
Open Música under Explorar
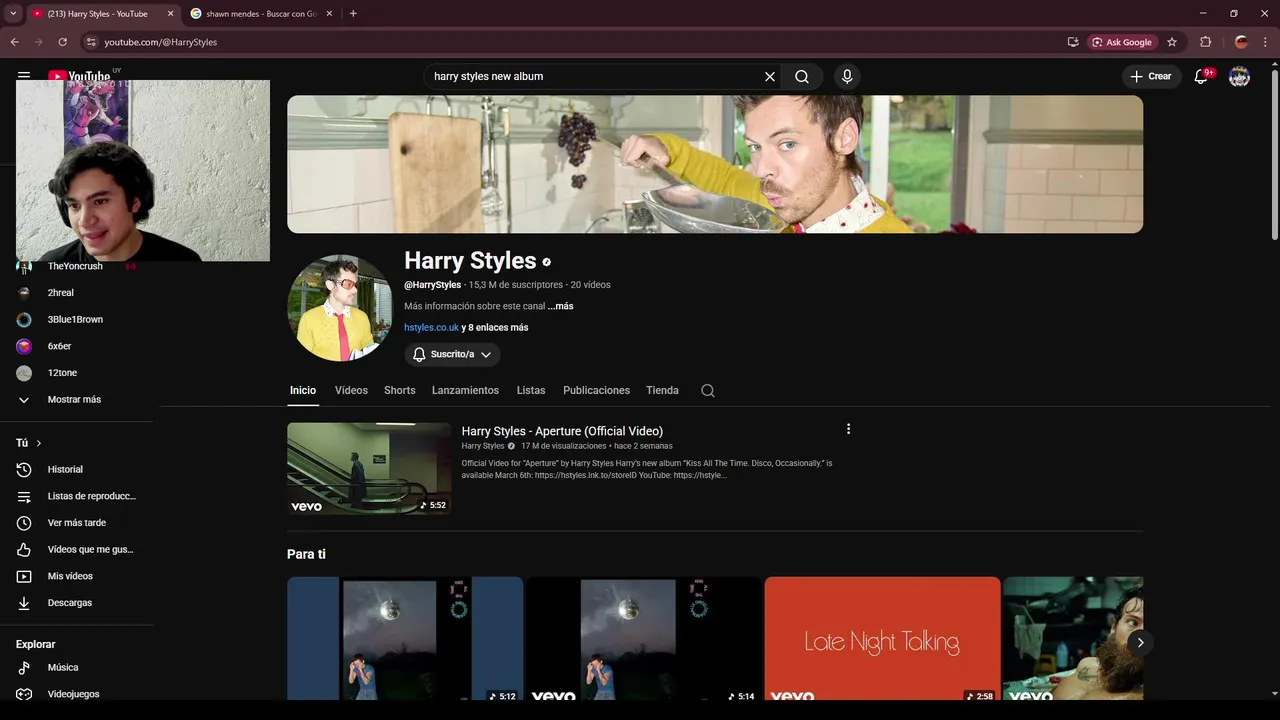pyautogui.click(x=62, y=667)
